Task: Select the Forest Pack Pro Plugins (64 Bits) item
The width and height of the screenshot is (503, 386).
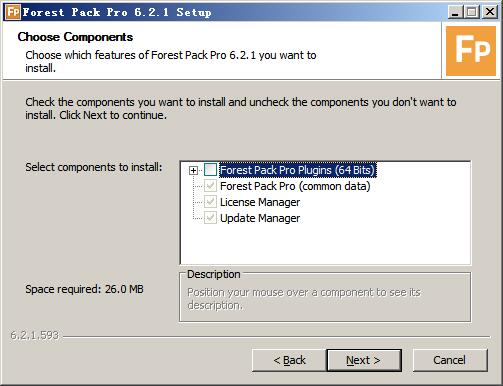Action: pyautogui.click(x=298, y=170)
